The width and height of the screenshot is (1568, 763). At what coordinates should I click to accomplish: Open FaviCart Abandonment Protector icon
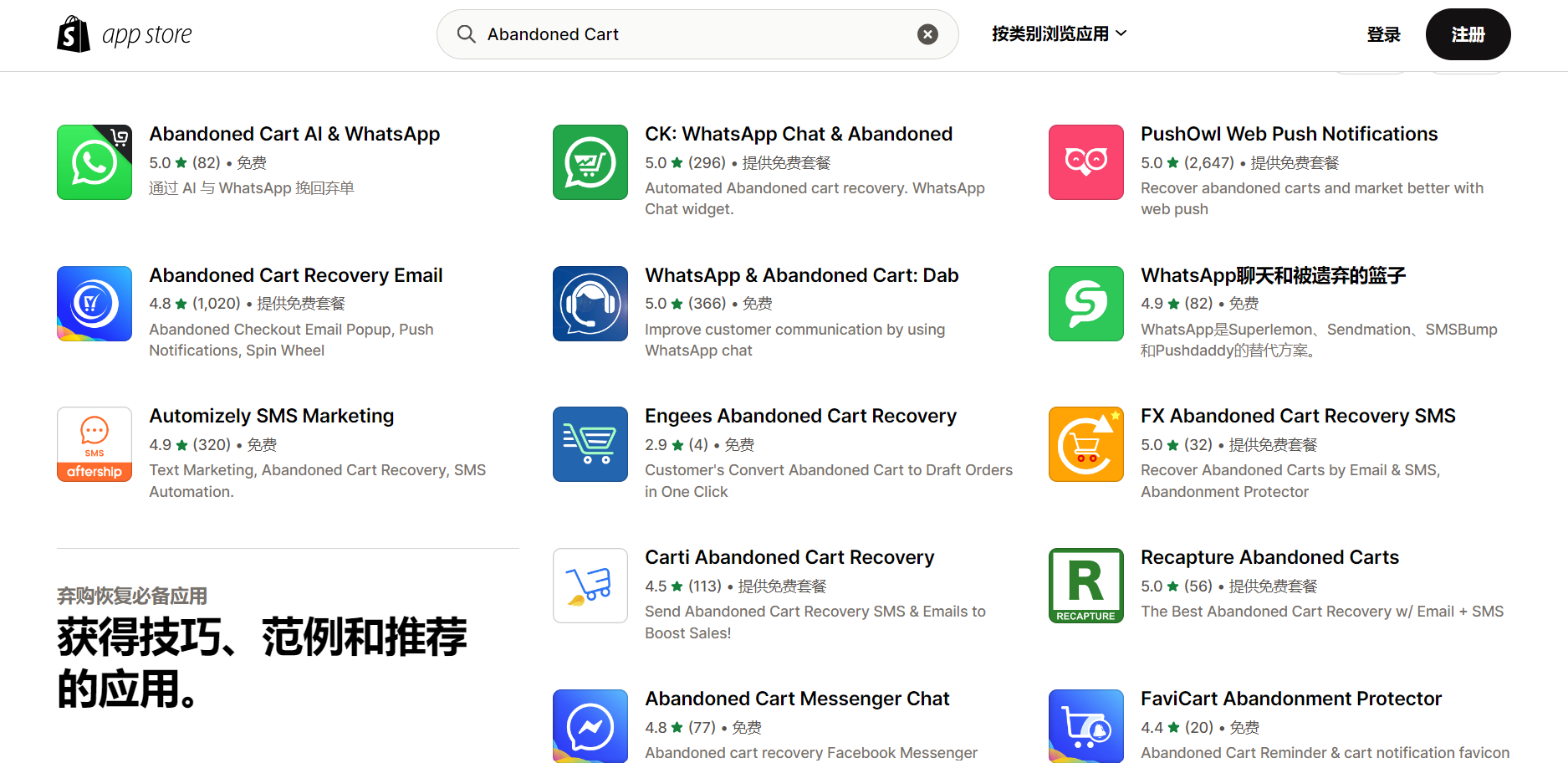tap(1086, 725)
